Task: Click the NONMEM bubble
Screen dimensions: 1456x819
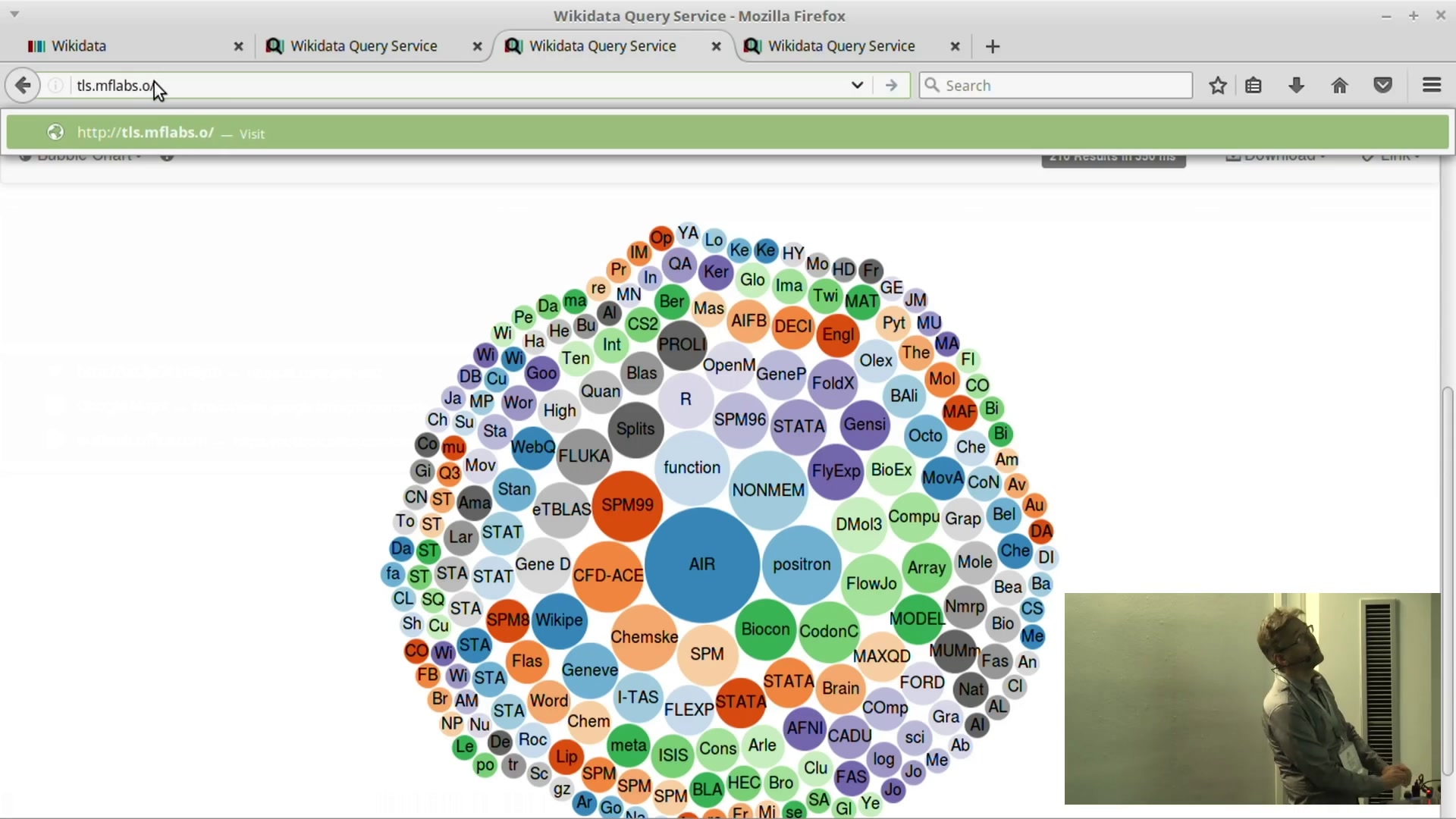Action: [768, 490]
